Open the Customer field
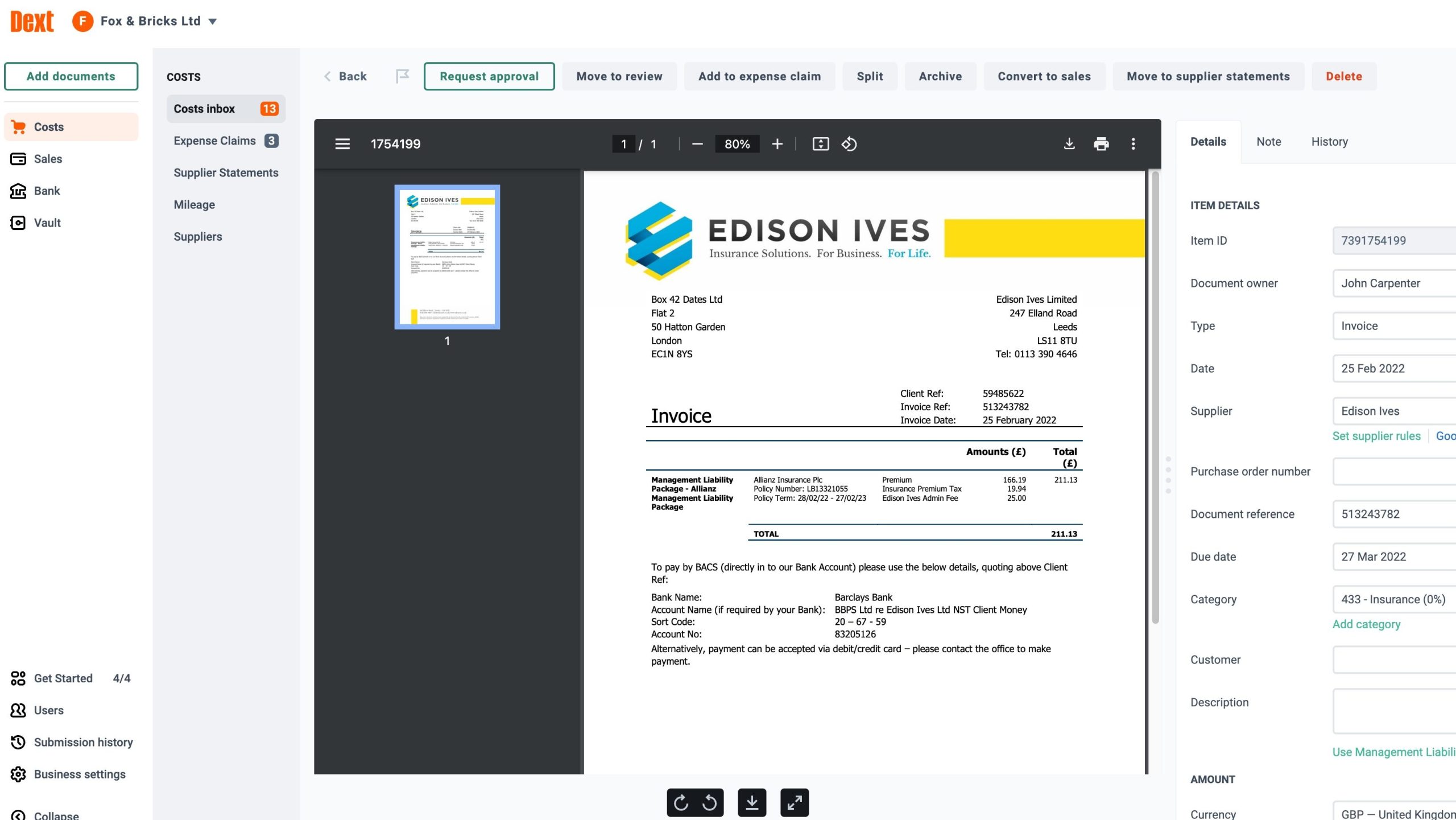The image size is (1456, 820). coord(1394,660)
